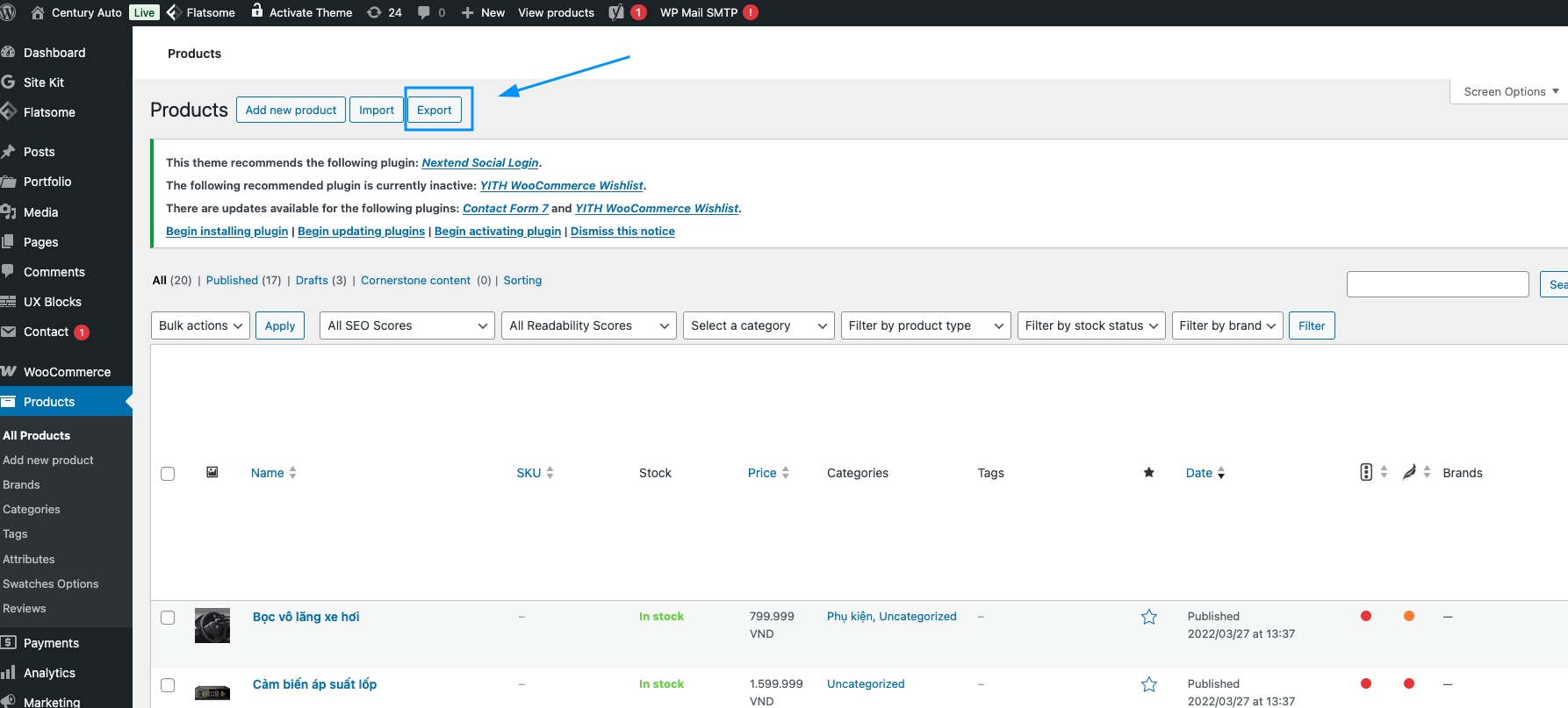Sort by the SEO score column icon
Screen dimensions: 1568x708
point(1366,472)
